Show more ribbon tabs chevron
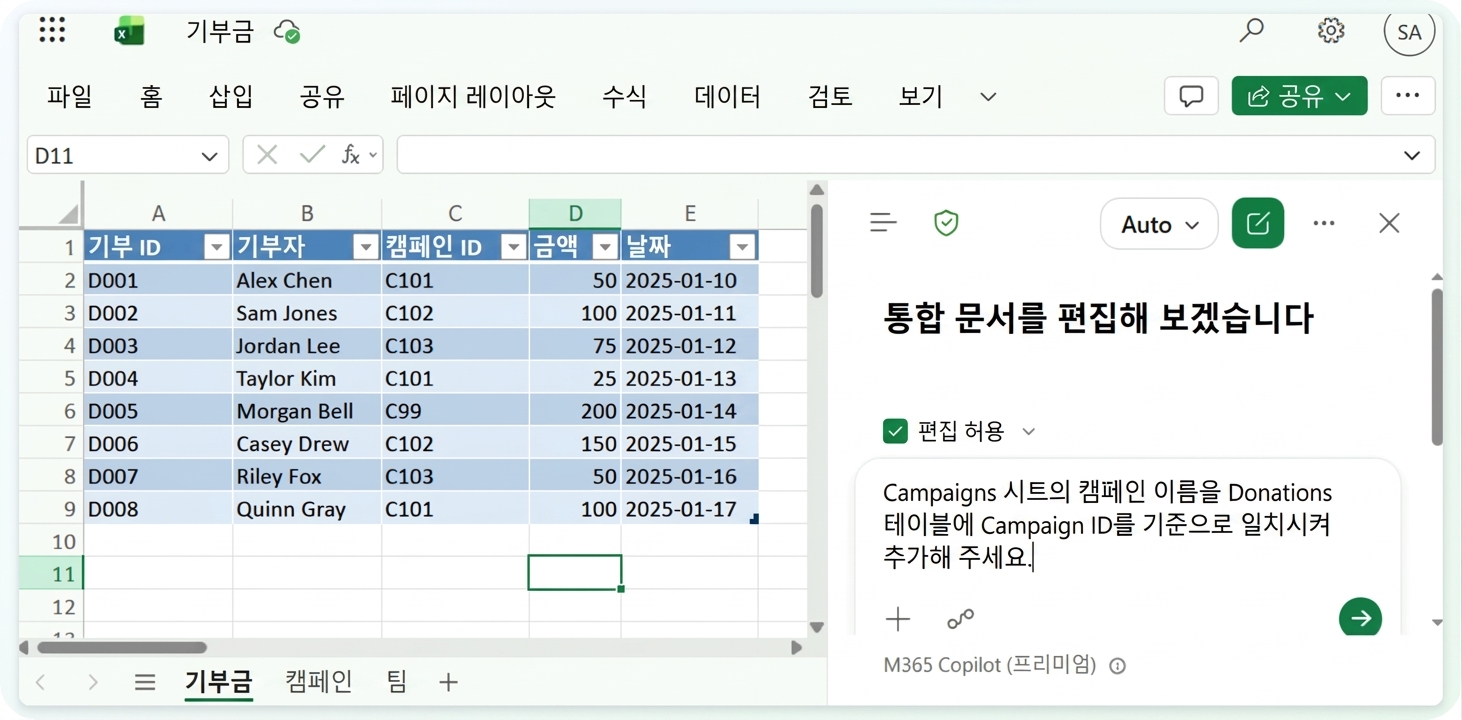The height and width of the screenshot is (720, 1462). point(988,97)
